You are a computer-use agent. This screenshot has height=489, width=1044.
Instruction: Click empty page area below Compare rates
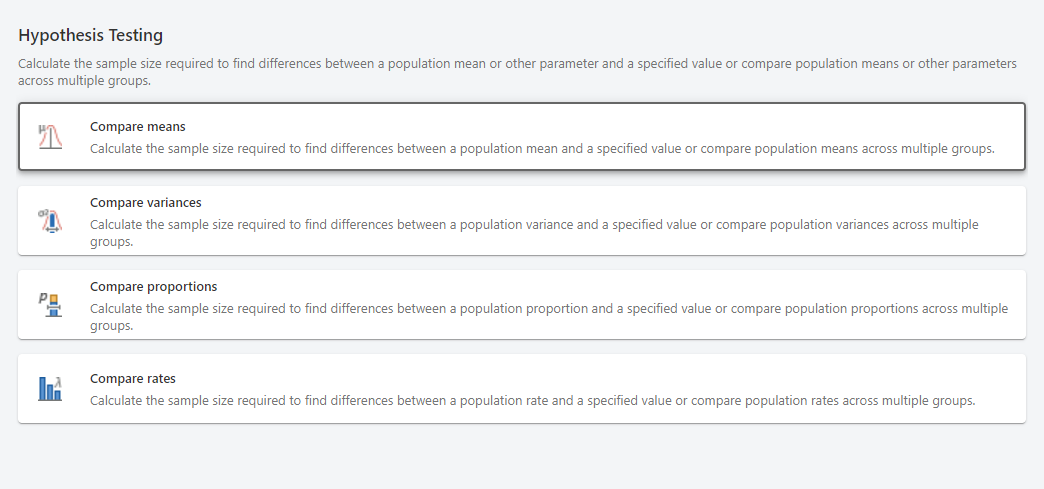click(522, 457)
